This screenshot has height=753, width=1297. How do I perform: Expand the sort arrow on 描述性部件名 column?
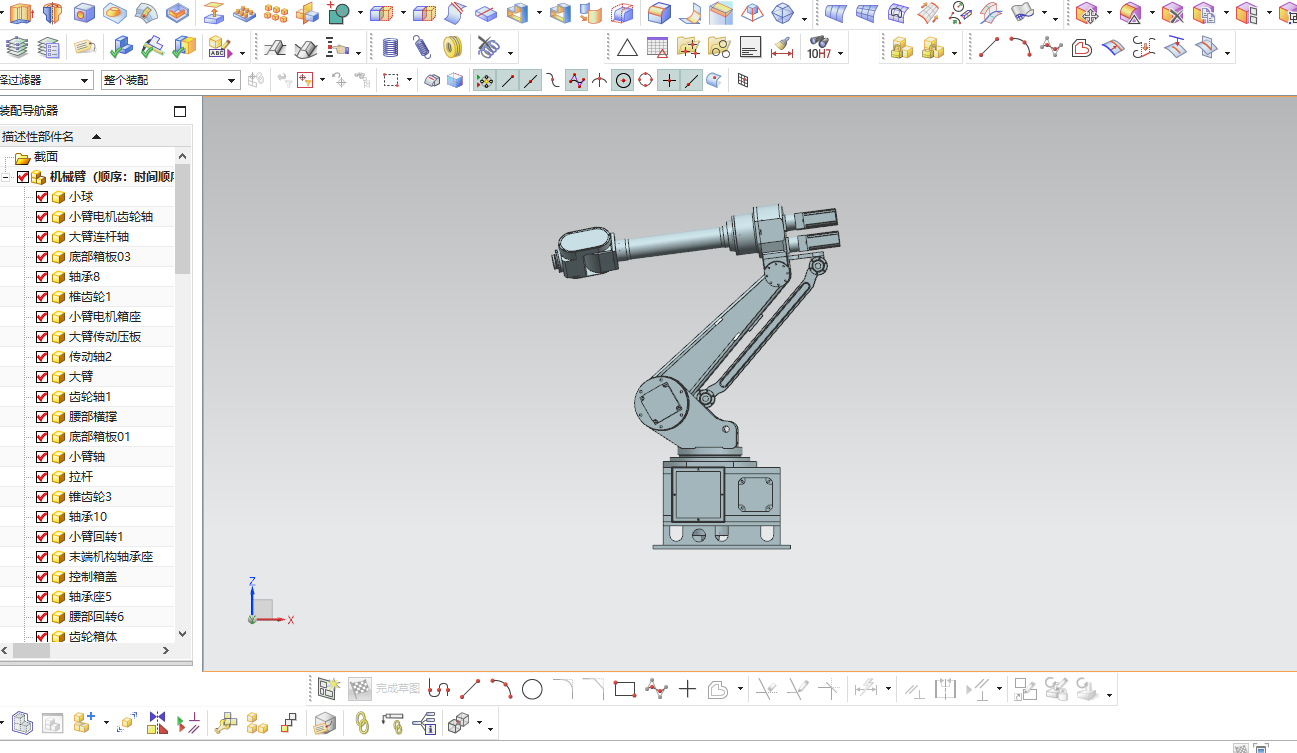tap(96, 137)
